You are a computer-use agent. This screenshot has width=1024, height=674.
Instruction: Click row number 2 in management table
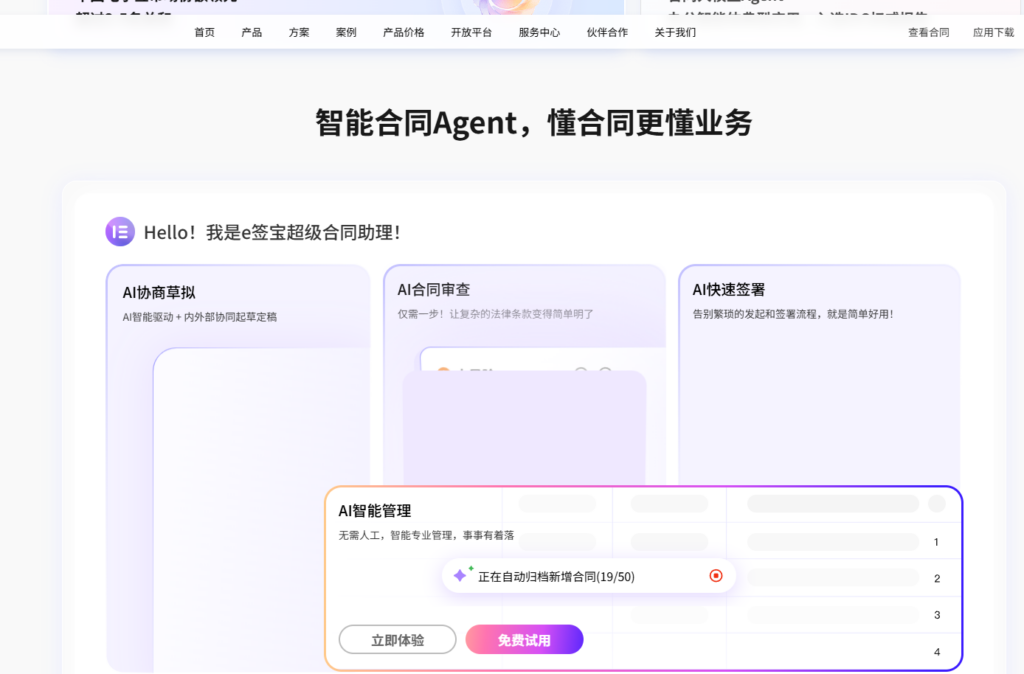coord(937,579)
